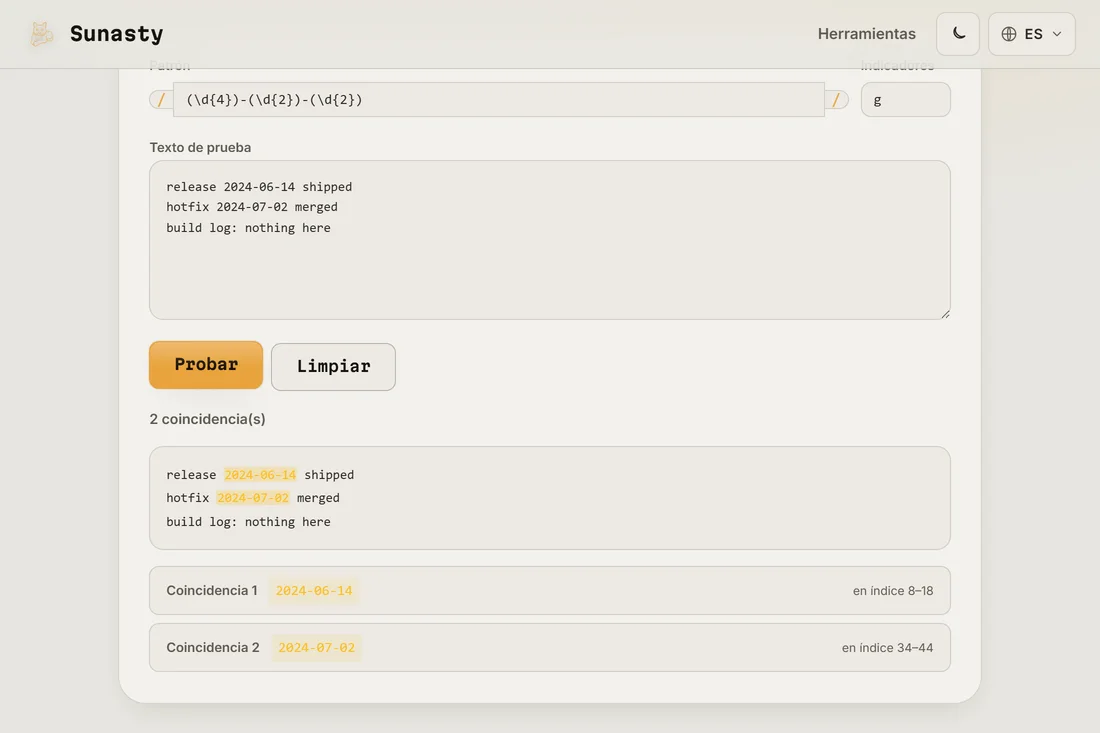Select the Coincidencia 1 result row
Viewport: 1100px width, 733px height.
point(549,591)
